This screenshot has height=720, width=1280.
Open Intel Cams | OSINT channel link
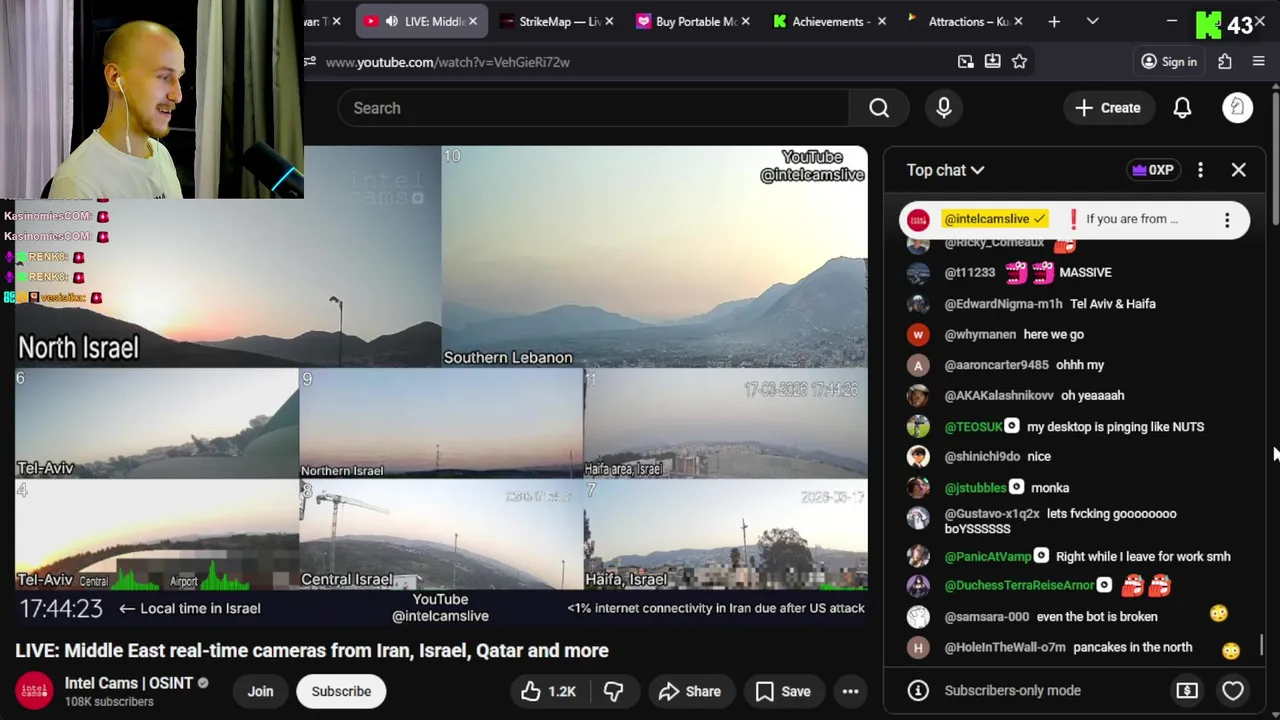[129, 683]
